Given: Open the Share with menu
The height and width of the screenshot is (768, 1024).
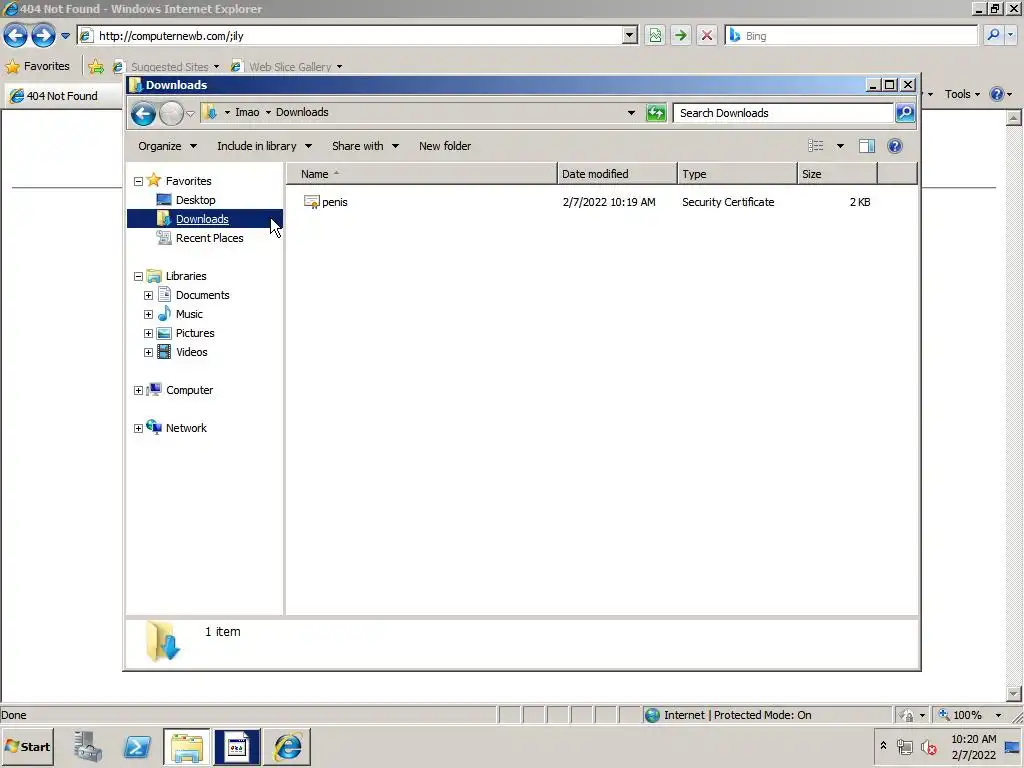Looking at the screenshot, I should (365, 146).
